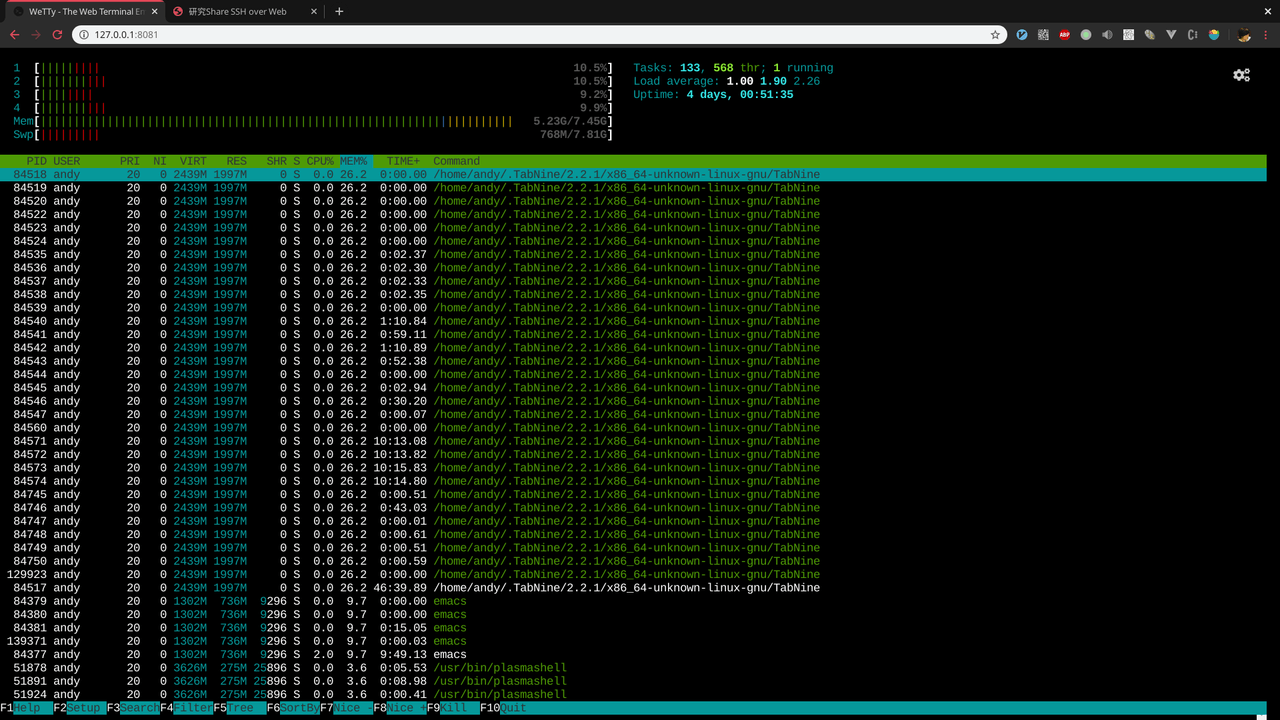The height and width of the screenshot is (720, 1280).
Task: Switch to the WeTTy Web Terminal tab
Action: (84, 12)
